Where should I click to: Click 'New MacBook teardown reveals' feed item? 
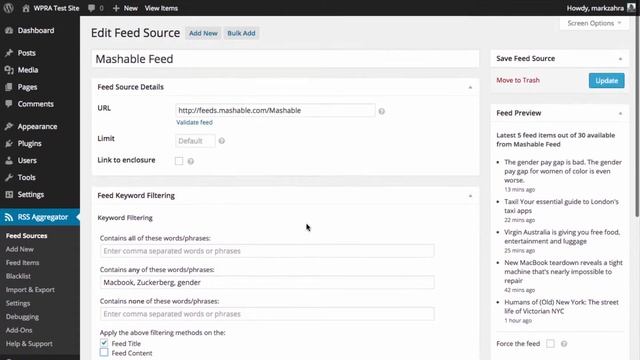pyautogui.click(x=563, y=272)
